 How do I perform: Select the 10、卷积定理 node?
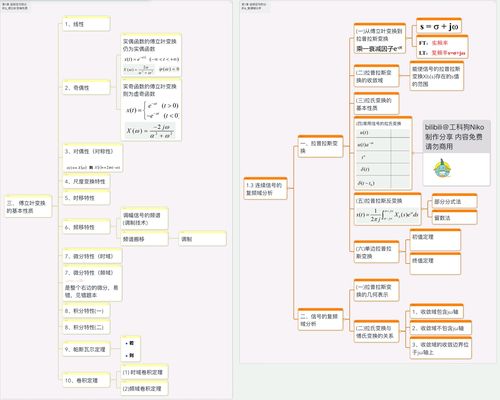(x=86, y=380)
